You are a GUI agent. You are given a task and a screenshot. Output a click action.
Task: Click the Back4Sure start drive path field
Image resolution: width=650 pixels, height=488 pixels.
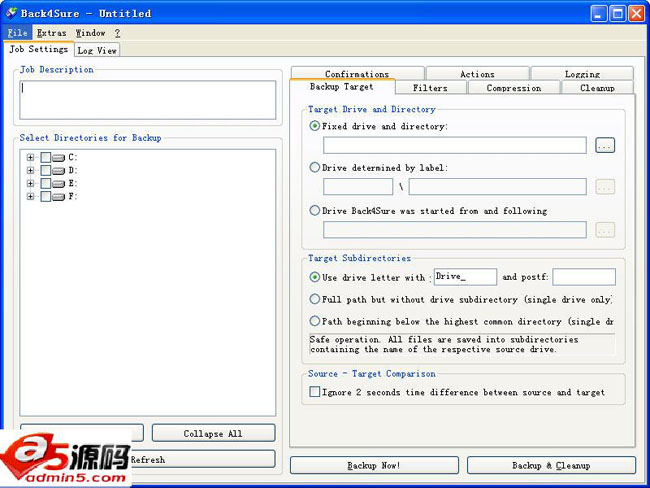click(x=455, y=230)
